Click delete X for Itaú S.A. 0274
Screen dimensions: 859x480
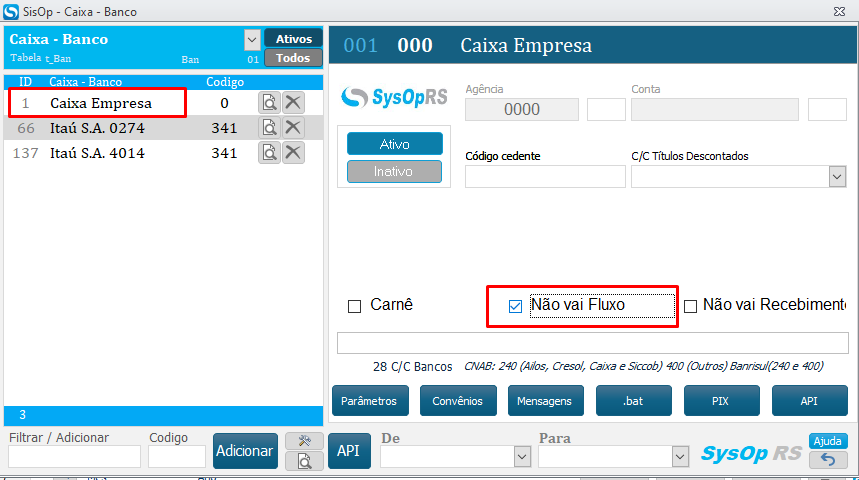pyautogui.click(x=293, y=127)
